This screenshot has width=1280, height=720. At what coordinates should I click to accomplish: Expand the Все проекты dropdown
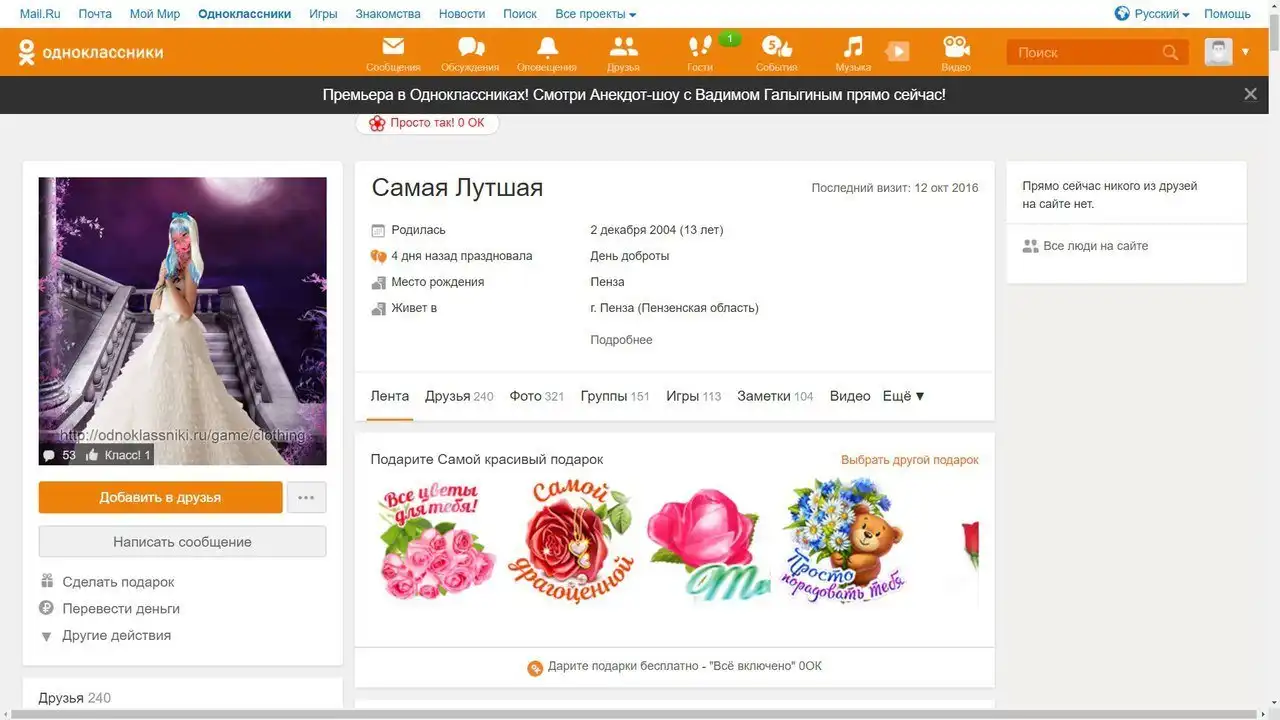coord(595,14)
